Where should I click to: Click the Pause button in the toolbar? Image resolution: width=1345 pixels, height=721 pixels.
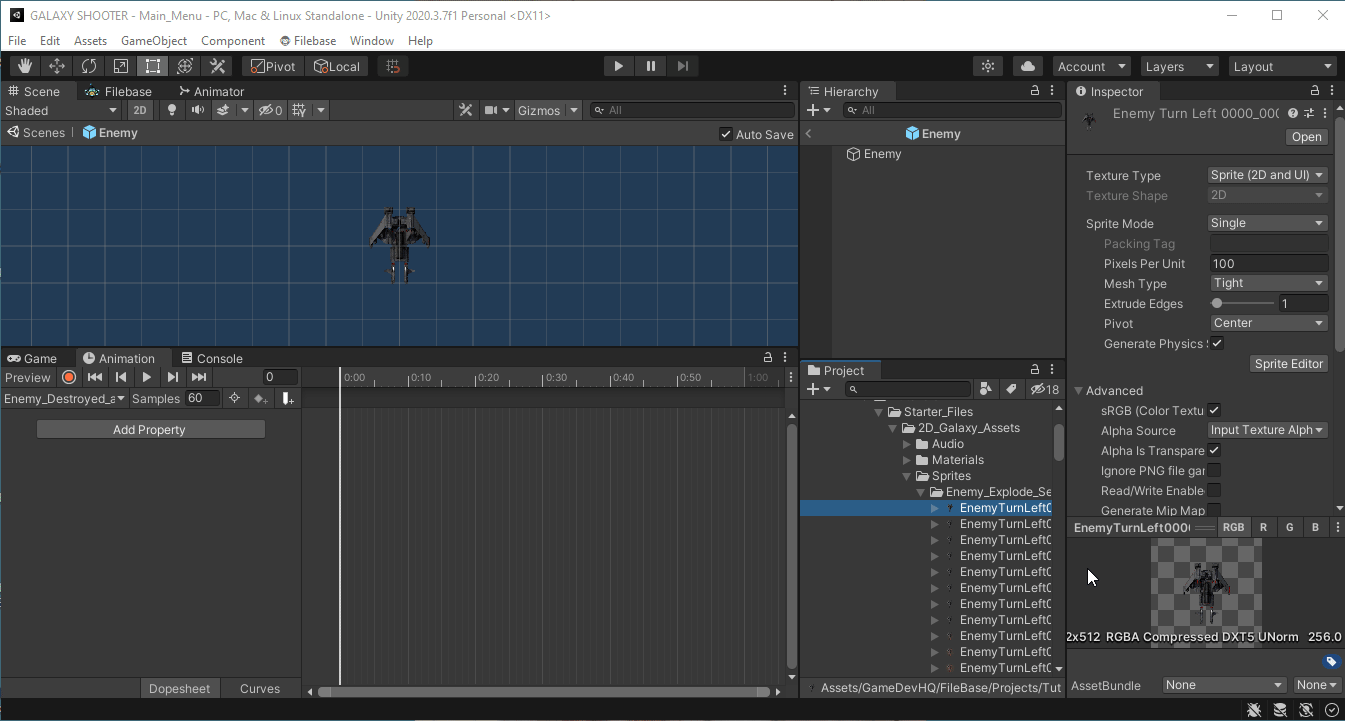[651, 66]
